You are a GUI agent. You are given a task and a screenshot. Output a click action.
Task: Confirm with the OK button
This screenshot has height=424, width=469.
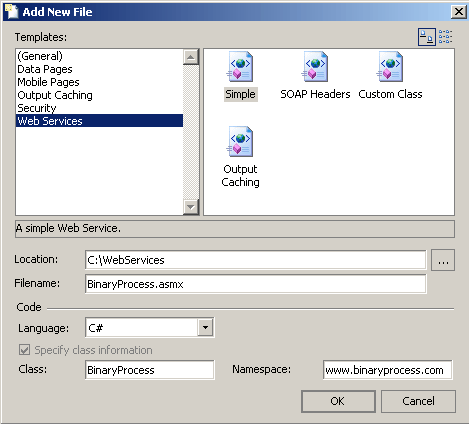(338, 401)
